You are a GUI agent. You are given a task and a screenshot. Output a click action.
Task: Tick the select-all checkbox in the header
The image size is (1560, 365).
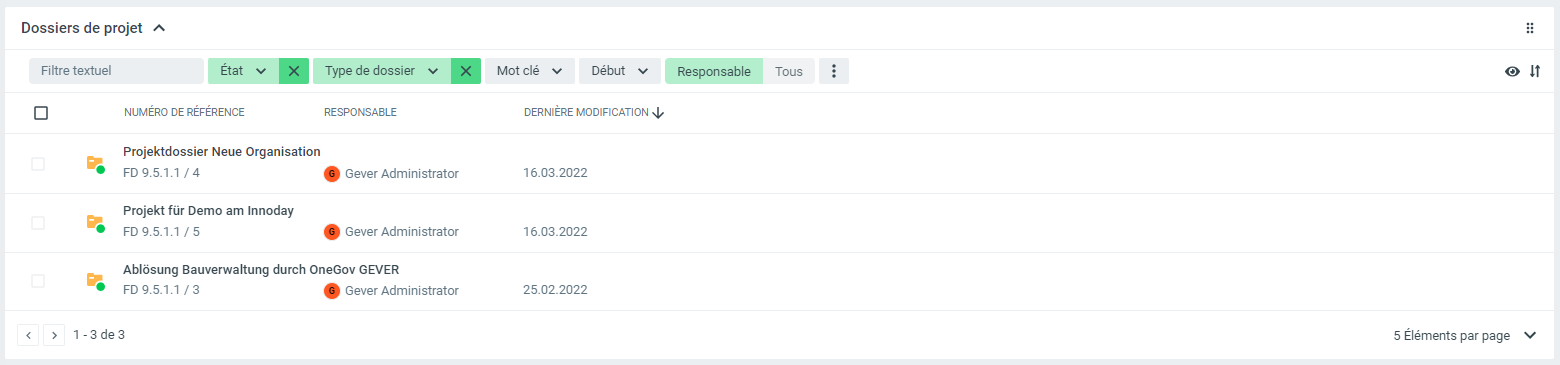41,113
